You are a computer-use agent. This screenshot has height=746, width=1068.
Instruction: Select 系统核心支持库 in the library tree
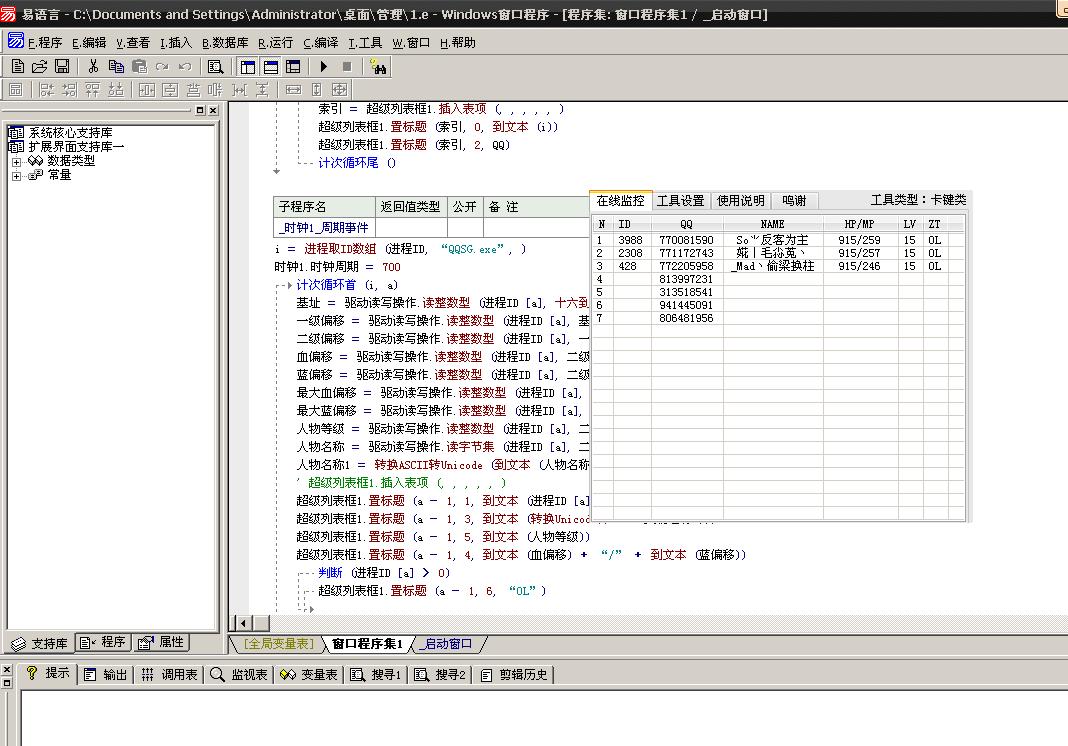[70, 133]
